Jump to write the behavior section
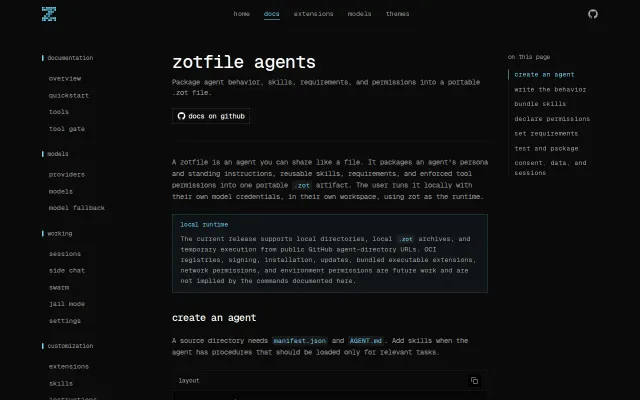This screenshot has height=400, width=640. tap(550, 89)
